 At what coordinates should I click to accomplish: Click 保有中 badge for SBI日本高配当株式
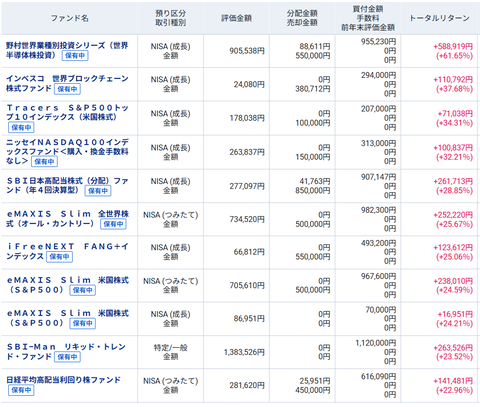coord(98,191)
